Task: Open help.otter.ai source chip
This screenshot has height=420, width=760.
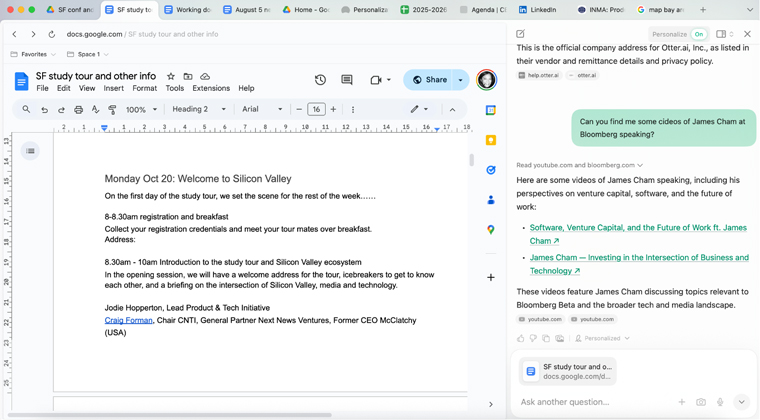Action: 539,76
